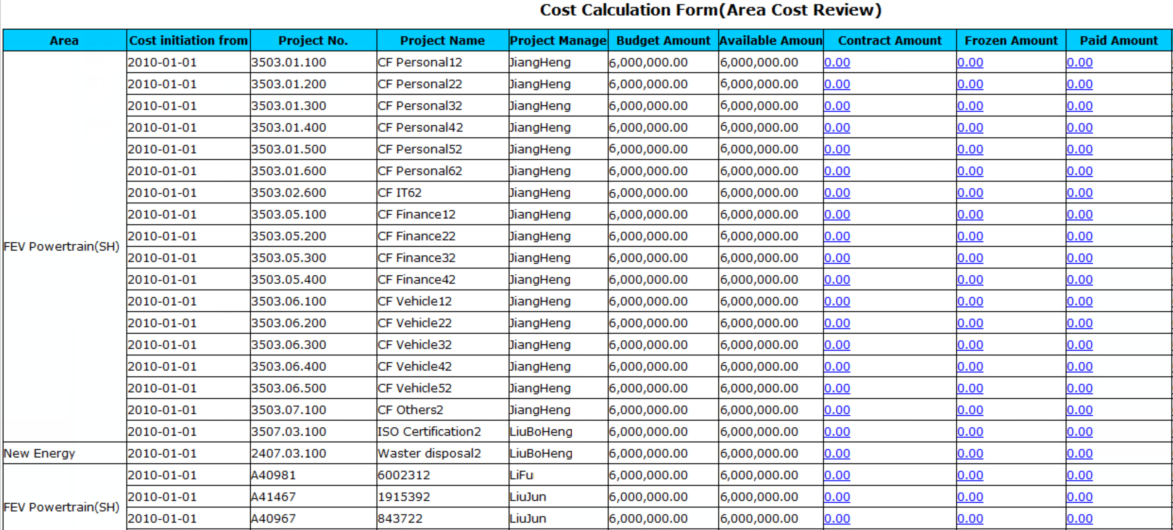Click the Paid Amount column header
This screenshot has height=530, width=1173.
1118,41
